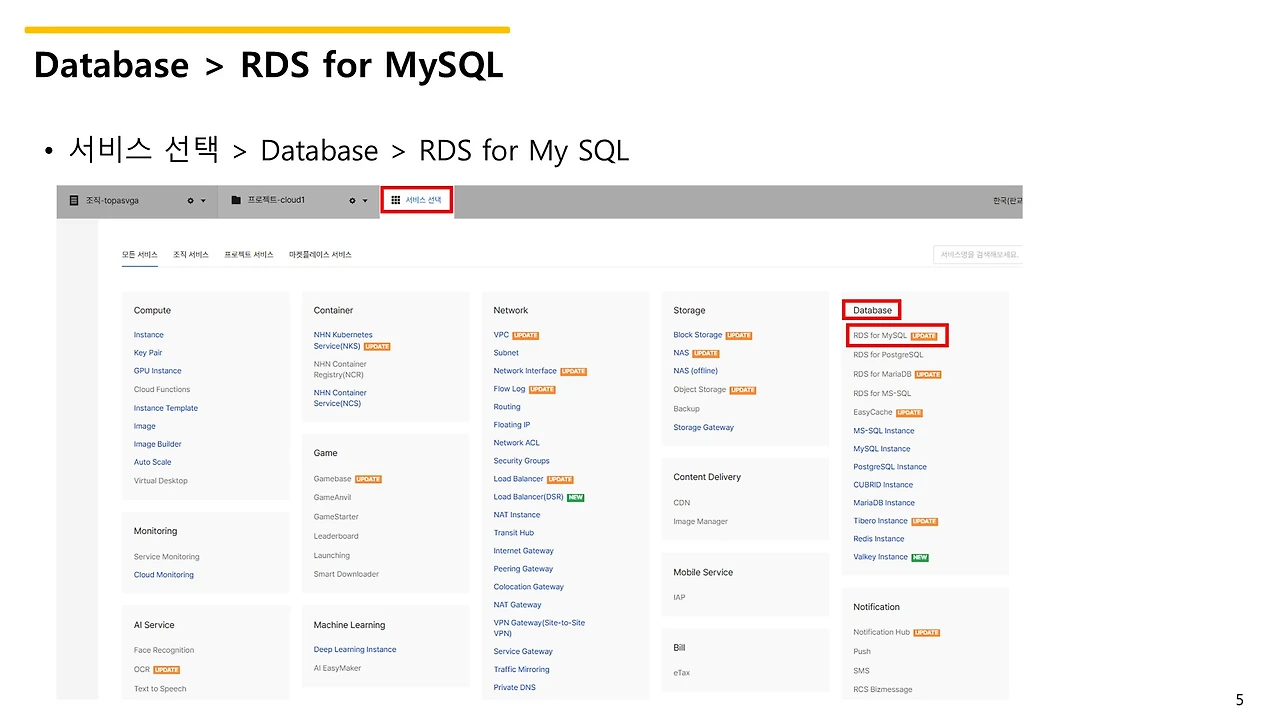This screenshot has width=1280, height=720.
Task: Open the Storage Gateway service
Action: (703, 428)
